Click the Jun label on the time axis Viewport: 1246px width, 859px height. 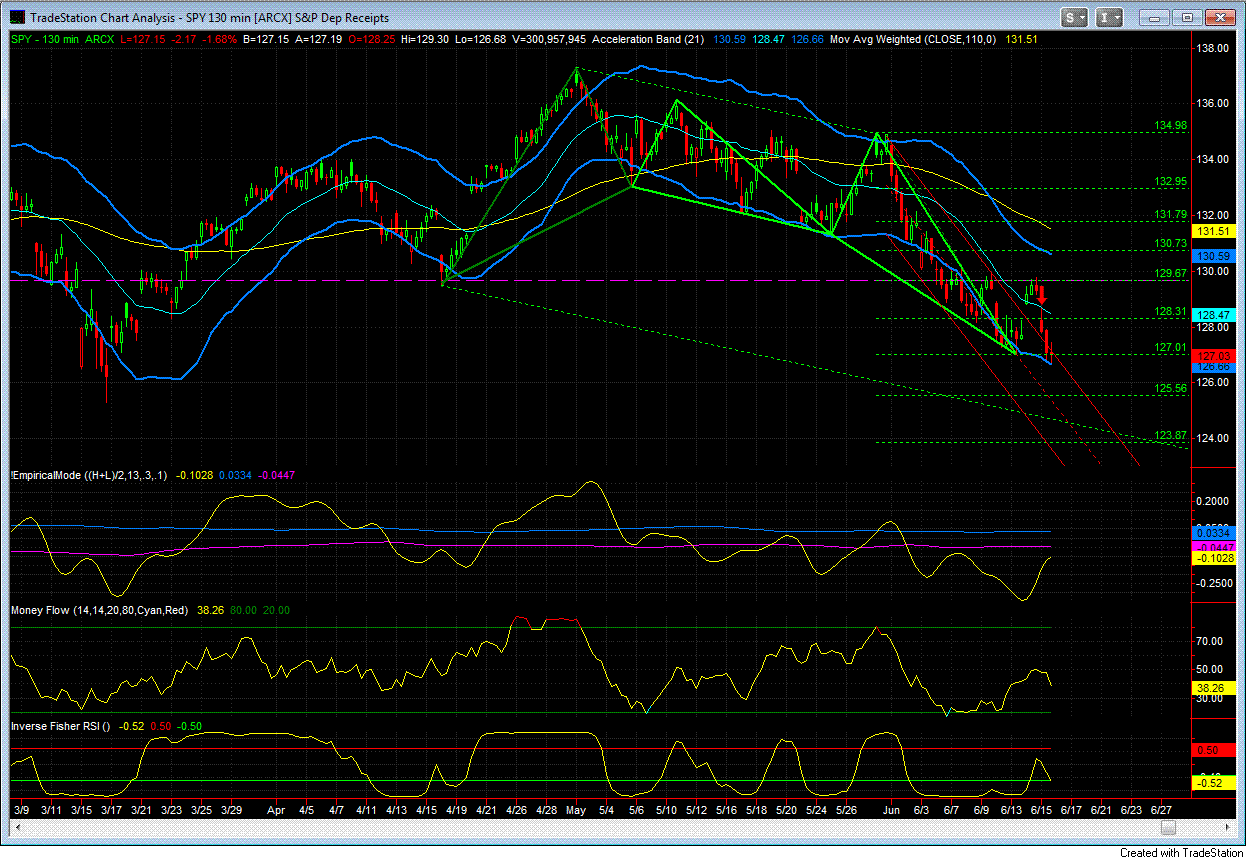(x=890, y=808)
